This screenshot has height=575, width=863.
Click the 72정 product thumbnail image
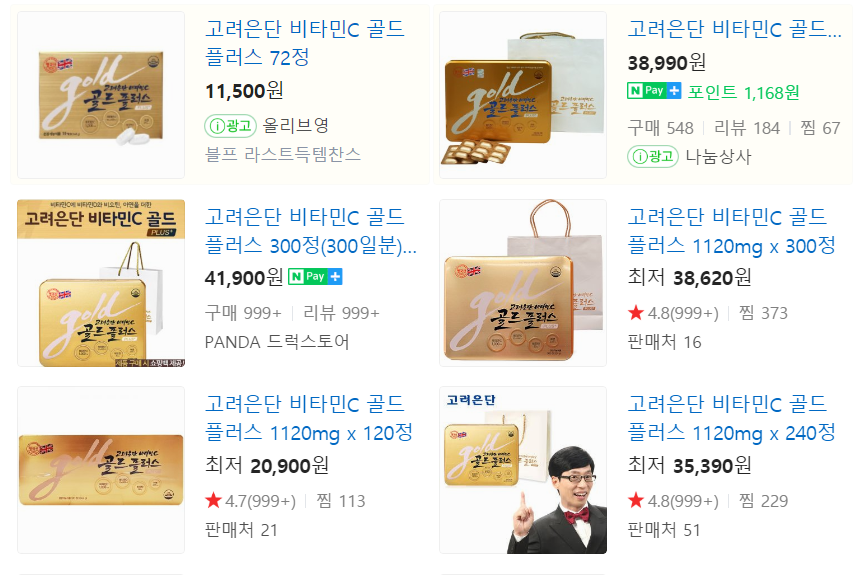(101, 95)
